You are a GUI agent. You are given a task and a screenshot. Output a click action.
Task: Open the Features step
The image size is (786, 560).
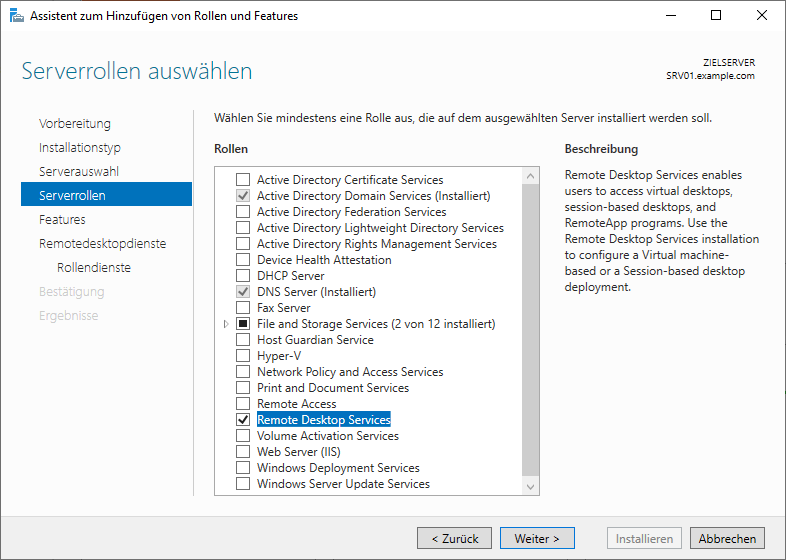click(62, 220)
